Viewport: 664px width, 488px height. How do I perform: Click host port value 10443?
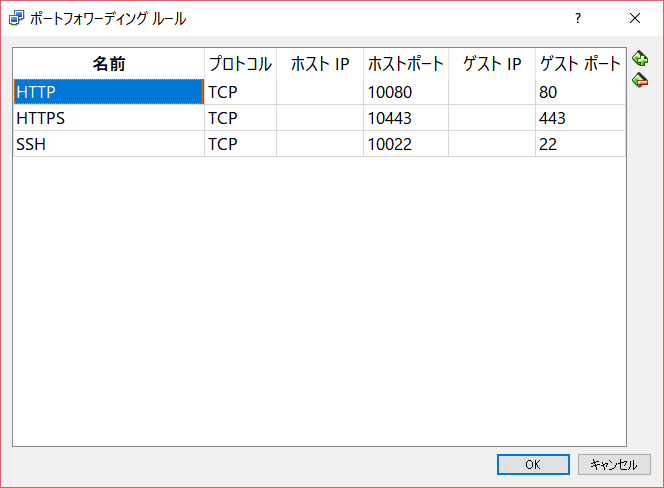(x=406, y=118)
